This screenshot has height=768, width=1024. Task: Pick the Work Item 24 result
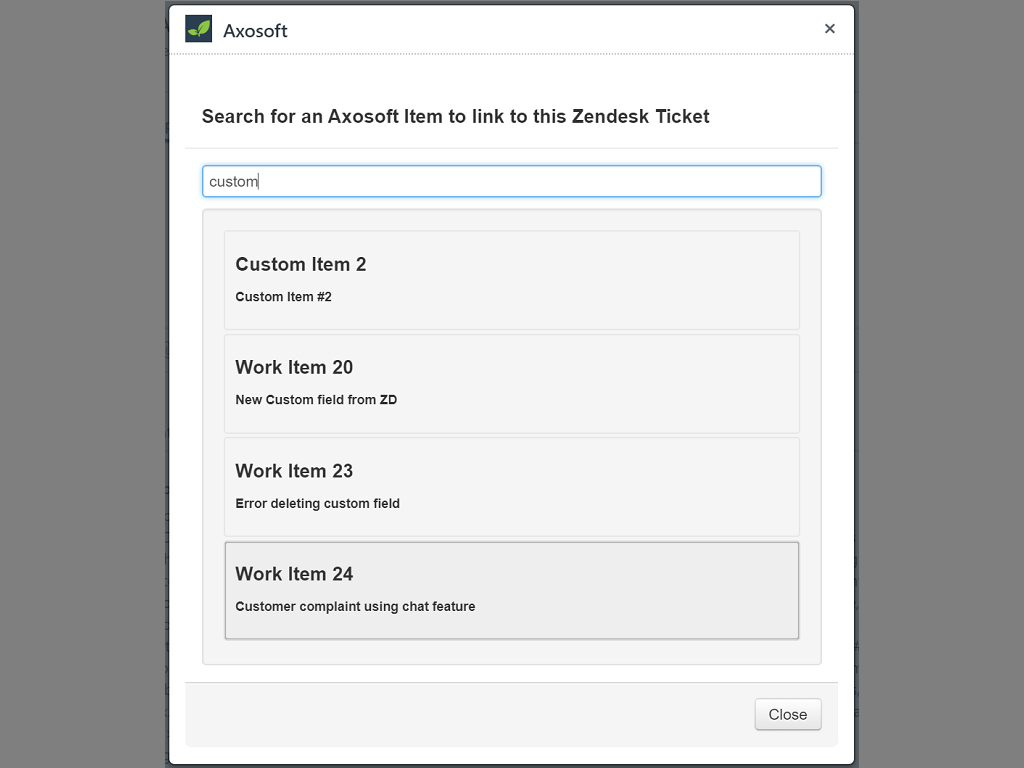coord(511,590)
